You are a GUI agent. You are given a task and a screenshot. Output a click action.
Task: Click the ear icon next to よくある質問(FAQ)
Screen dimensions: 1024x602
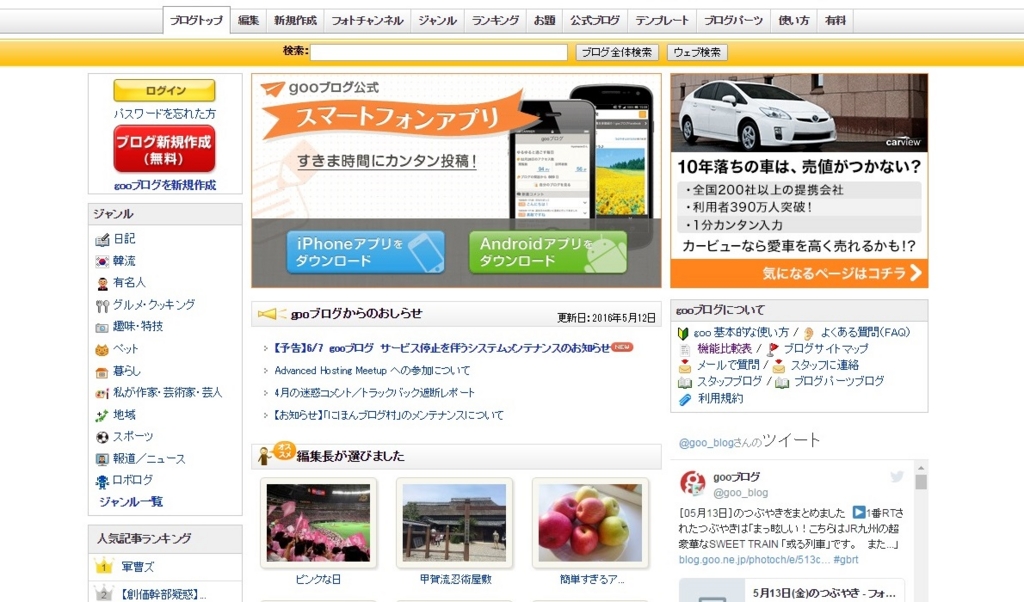click(x=809, y=333)
